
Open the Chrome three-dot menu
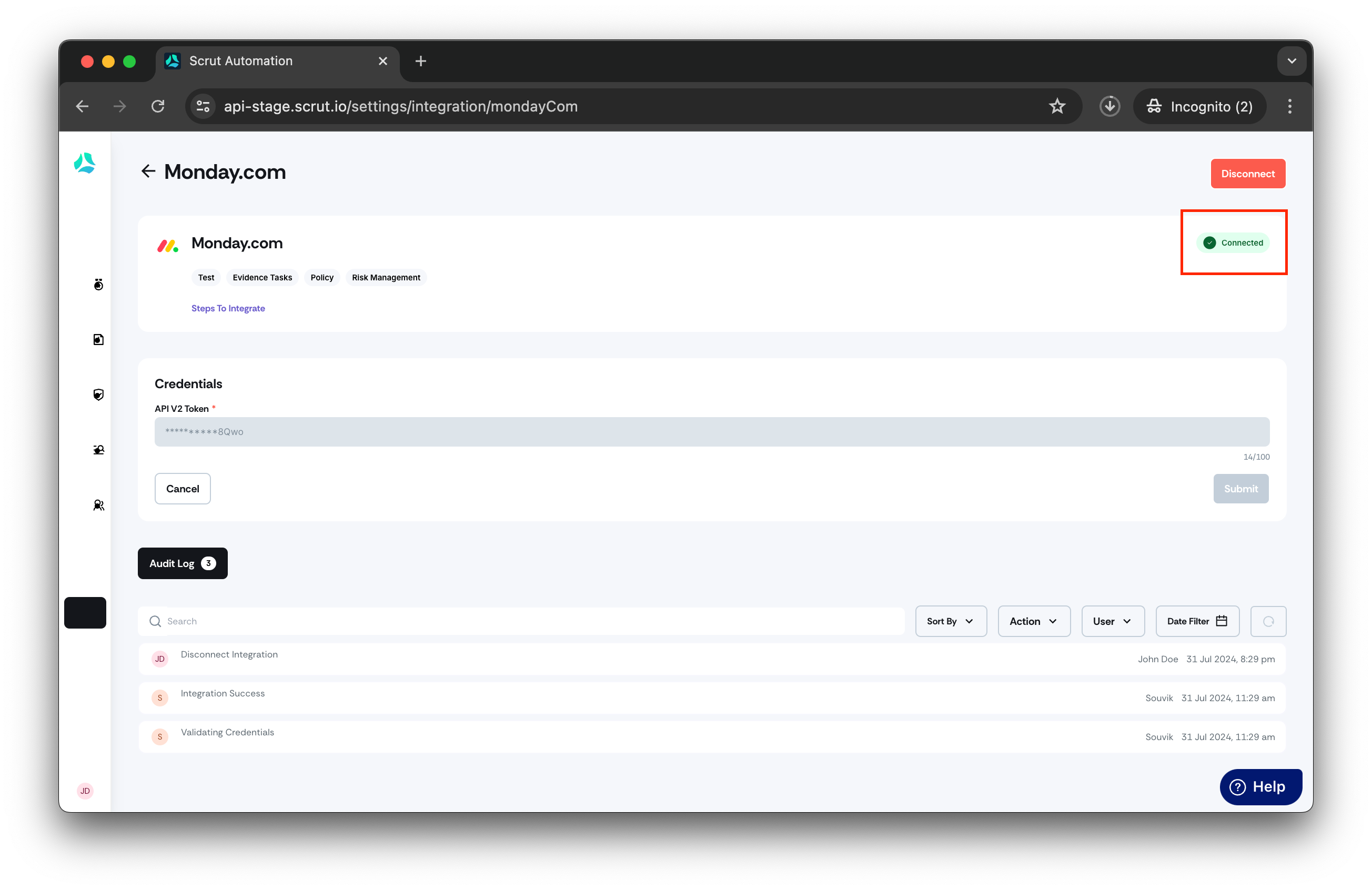(x=1289, y=106)
